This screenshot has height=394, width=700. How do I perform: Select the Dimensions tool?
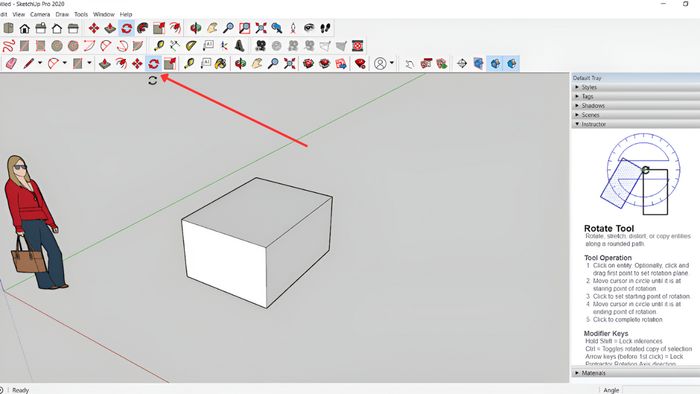(175, 46)
